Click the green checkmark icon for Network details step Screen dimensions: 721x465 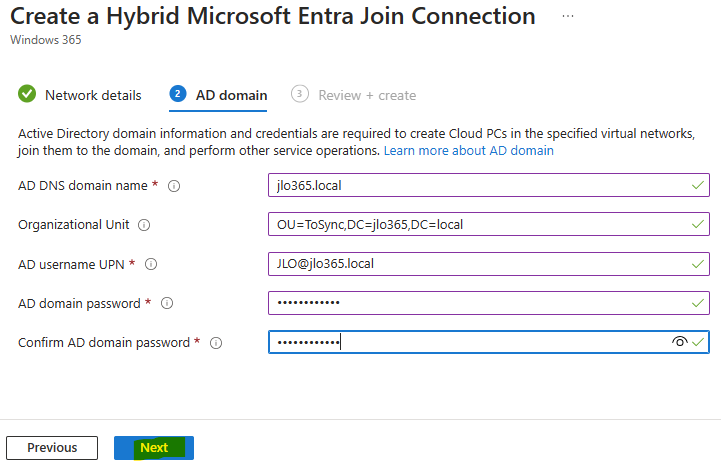point(27,94)
